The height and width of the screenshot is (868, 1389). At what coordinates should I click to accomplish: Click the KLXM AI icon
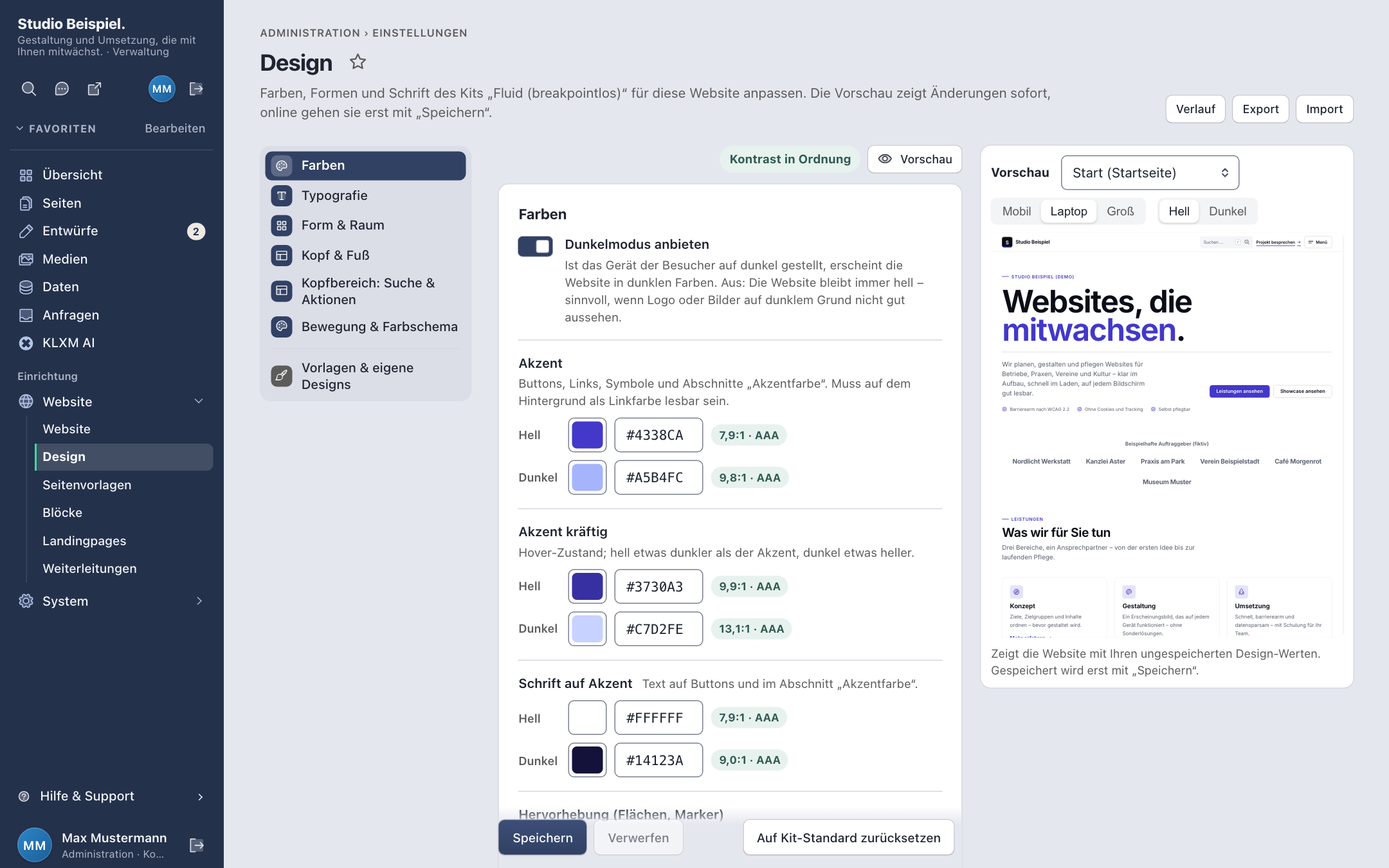click(x=26, y=343)
